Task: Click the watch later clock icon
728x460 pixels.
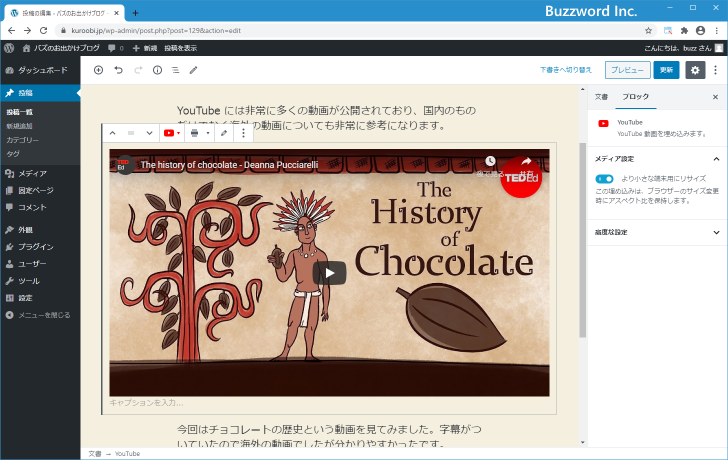Action: tap(490, 161)
